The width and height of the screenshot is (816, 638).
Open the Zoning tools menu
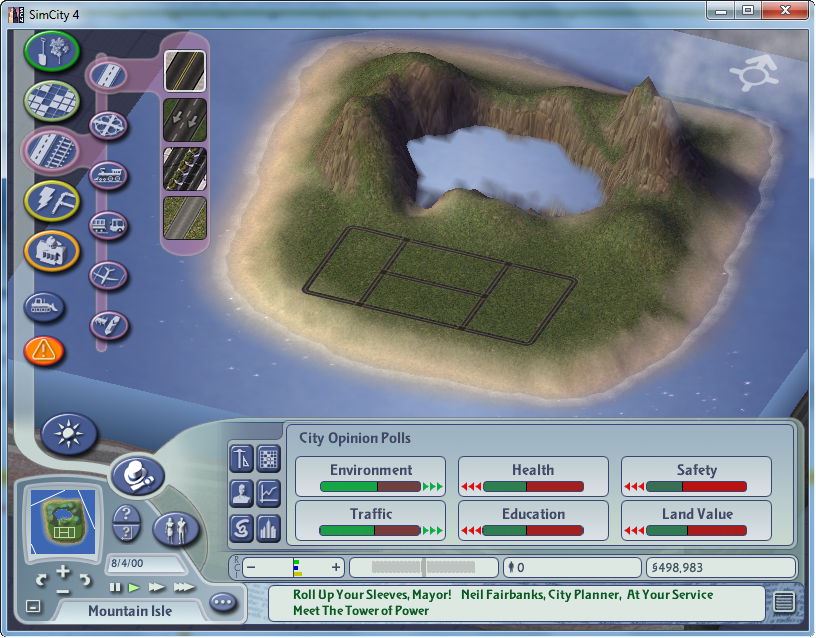coord(51,100)
